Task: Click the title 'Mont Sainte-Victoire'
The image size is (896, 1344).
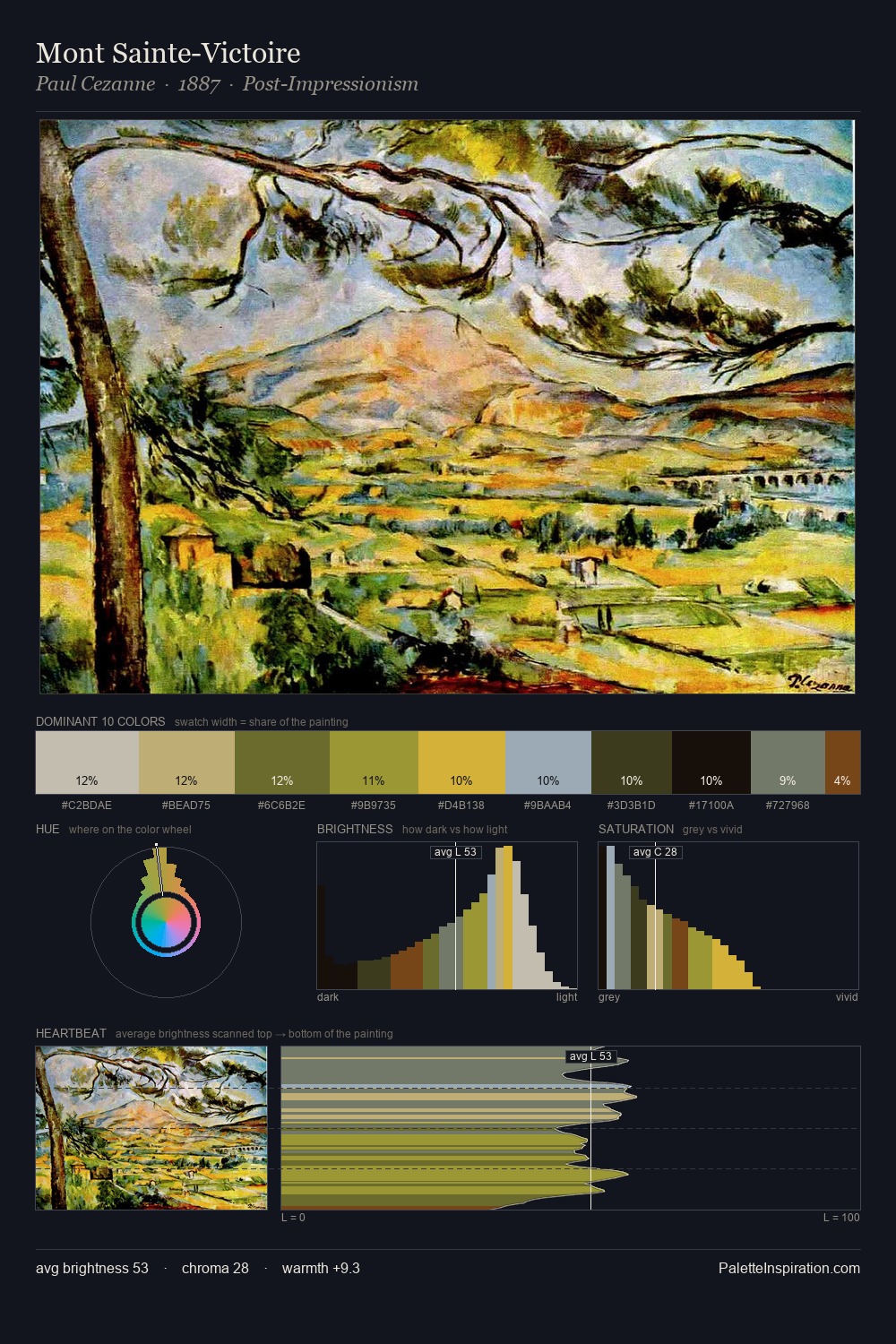Action: pyautogui.click(x=168, y=53)
